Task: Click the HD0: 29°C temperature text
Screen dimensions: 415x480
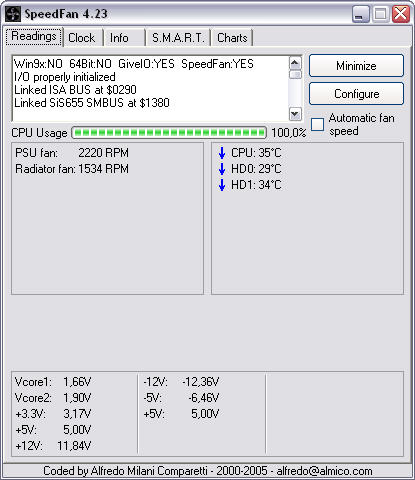Action: click(256, 169)
